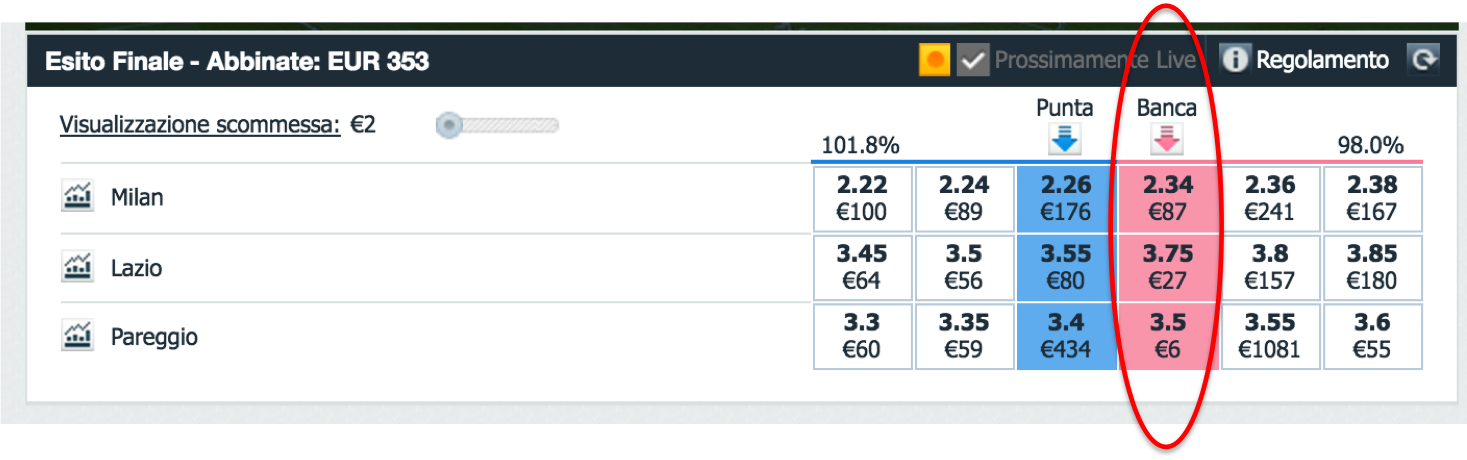Image resolution: width=1467 pixels, height=460 pixels.
Task: Click the pink Banca arrow icon
Action: (1166, 140)
